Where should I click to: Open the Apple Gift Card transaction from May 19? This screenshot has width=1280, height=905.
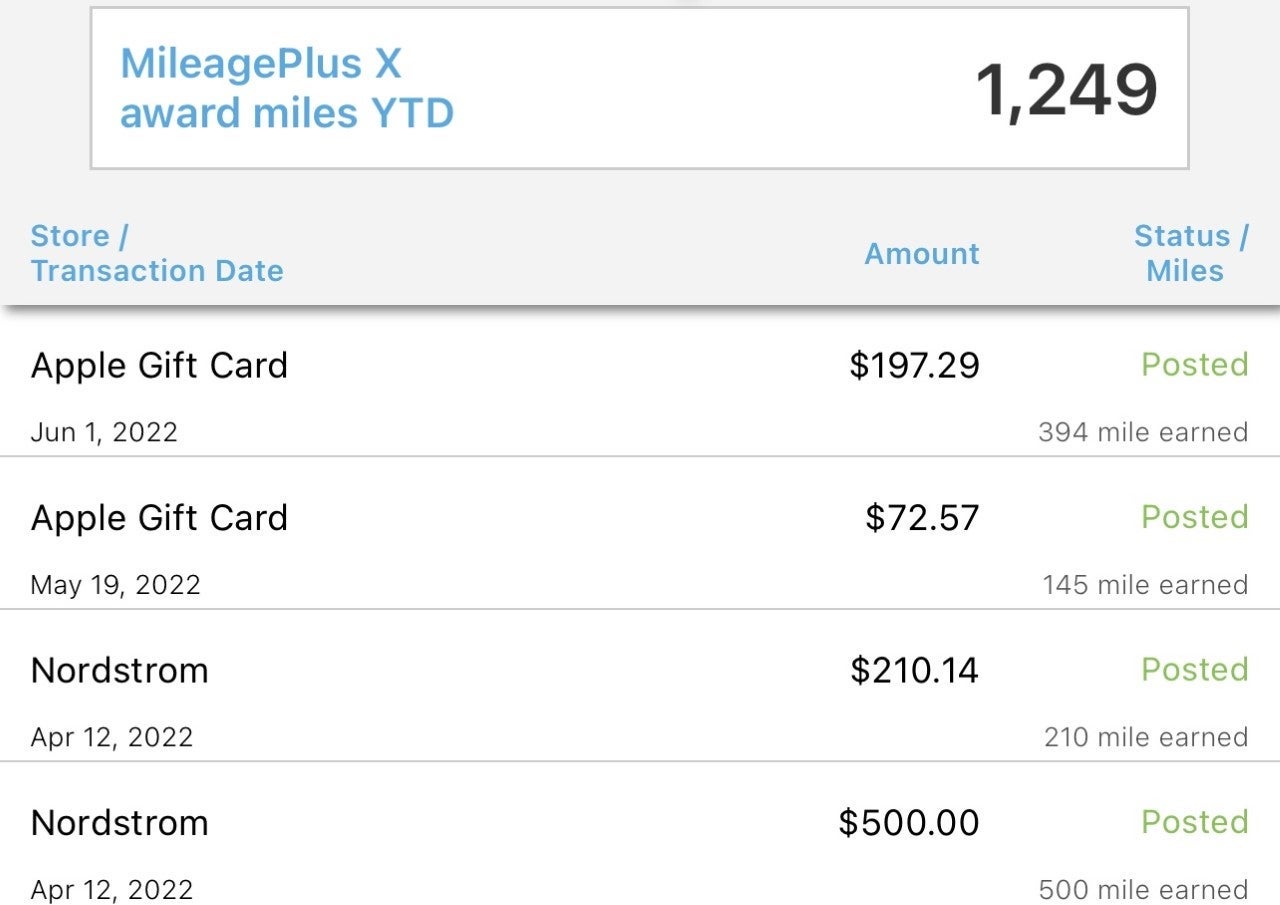pos(159,518)
